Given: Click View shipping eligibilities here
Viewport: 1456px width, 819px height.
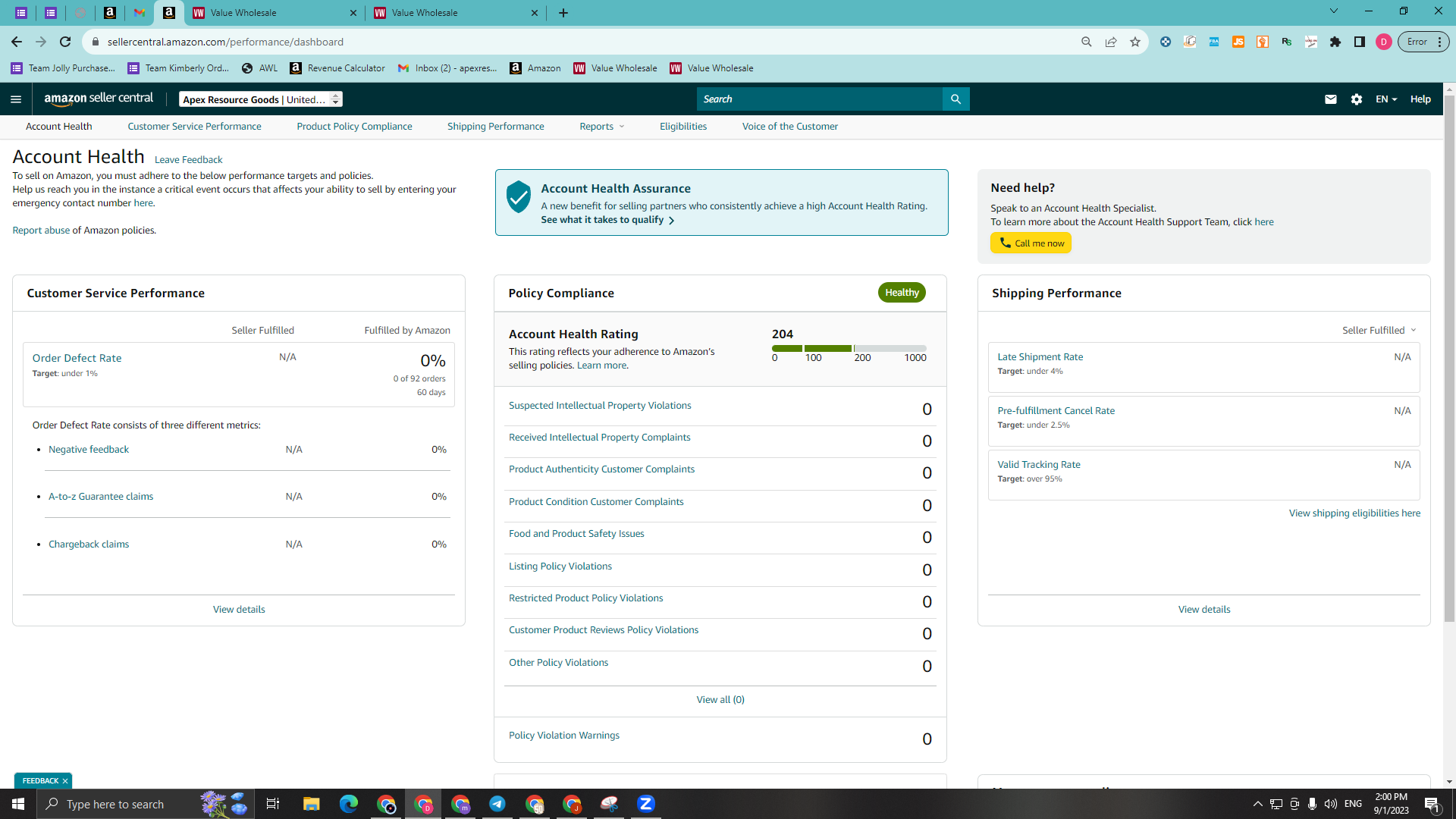Looking at the screenshot, I should click(x=1354, y=513).
